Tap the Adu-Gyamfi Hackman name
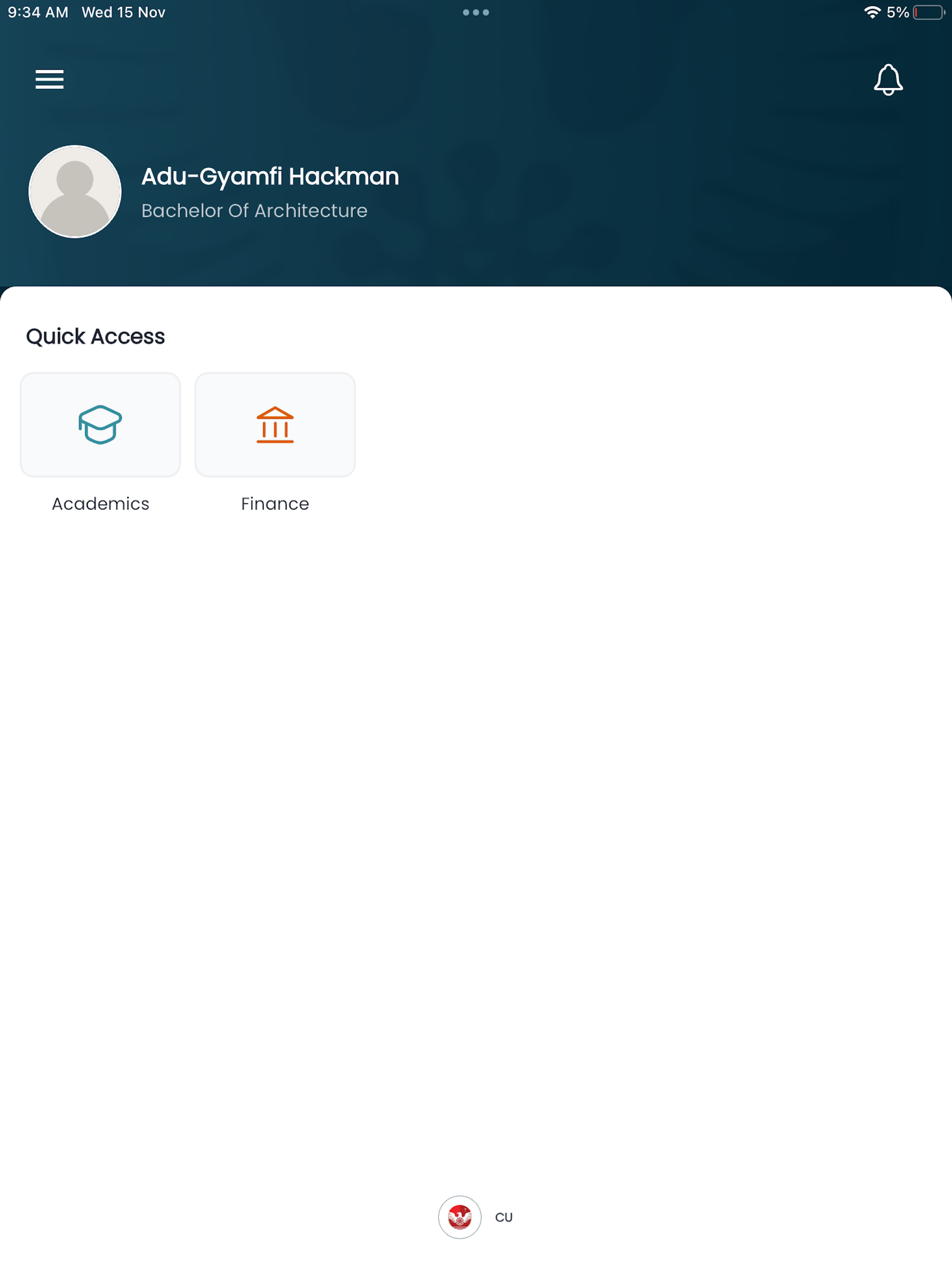This screenshot has height=1270, width=952. point(270,176)
